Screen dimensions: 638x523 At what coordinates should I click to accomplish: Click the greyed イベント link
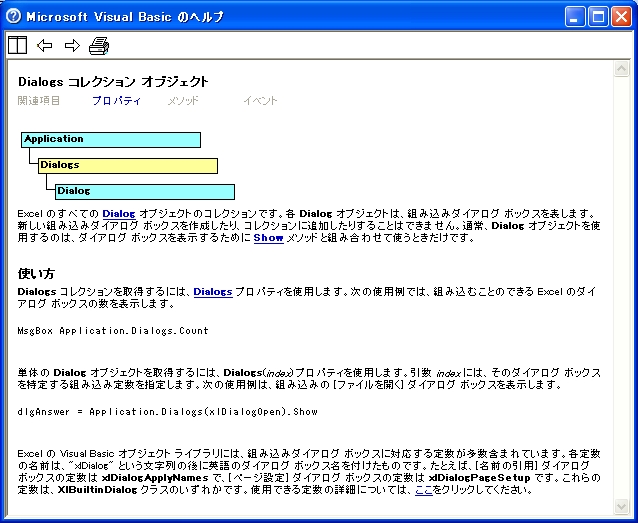260,101
